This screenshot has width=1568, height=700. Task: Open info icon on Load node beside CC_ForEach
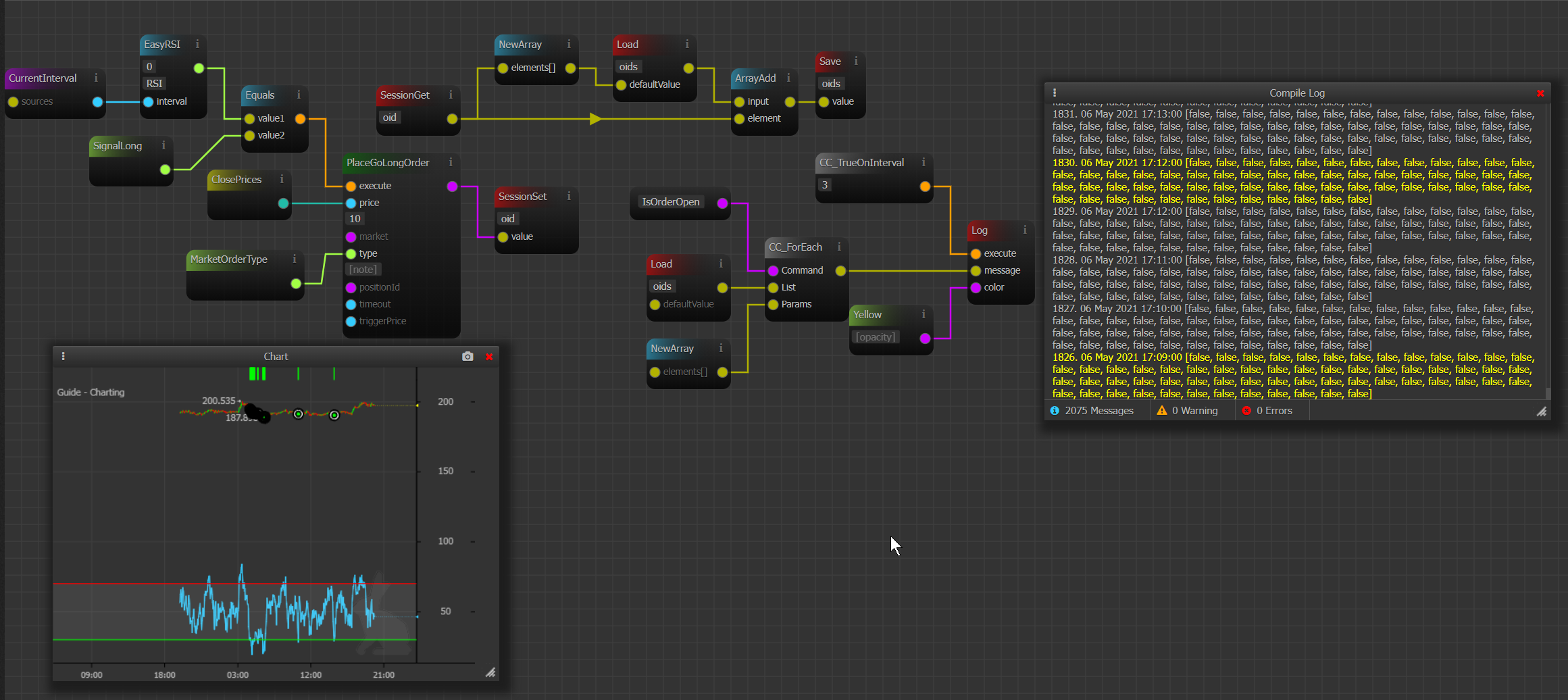coord(721,264)
